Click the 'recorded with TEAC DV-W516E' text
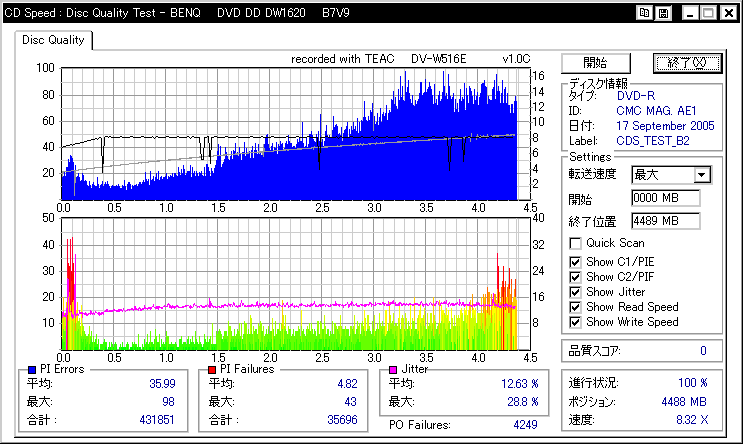This screenshot has width=743, height=444. point(379,59)
